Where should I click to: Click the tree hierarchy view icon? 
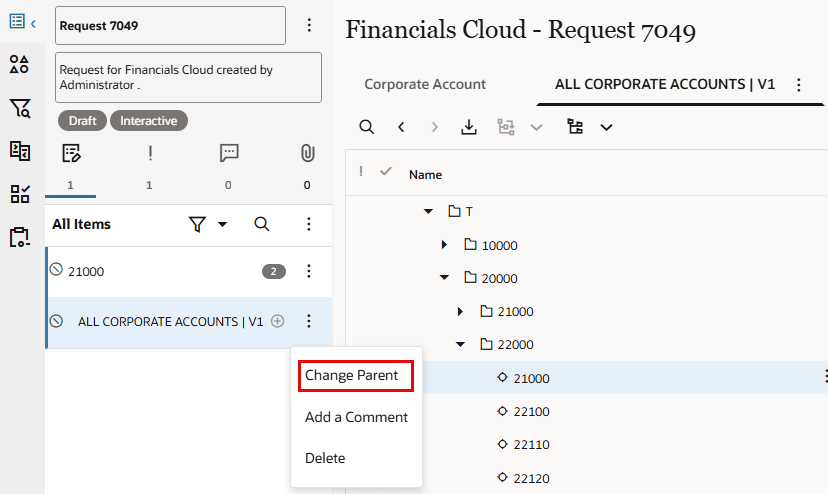click(575, 127)
